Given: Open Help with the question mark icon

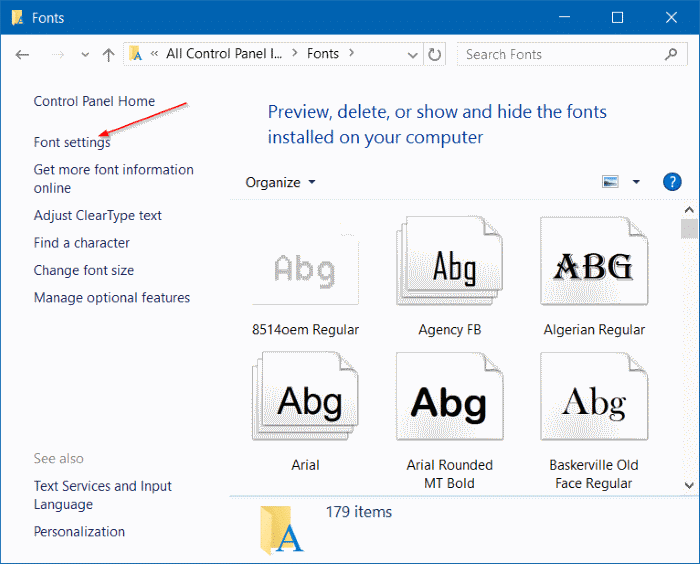Looking at the screenshot, I should click(672, 182).
